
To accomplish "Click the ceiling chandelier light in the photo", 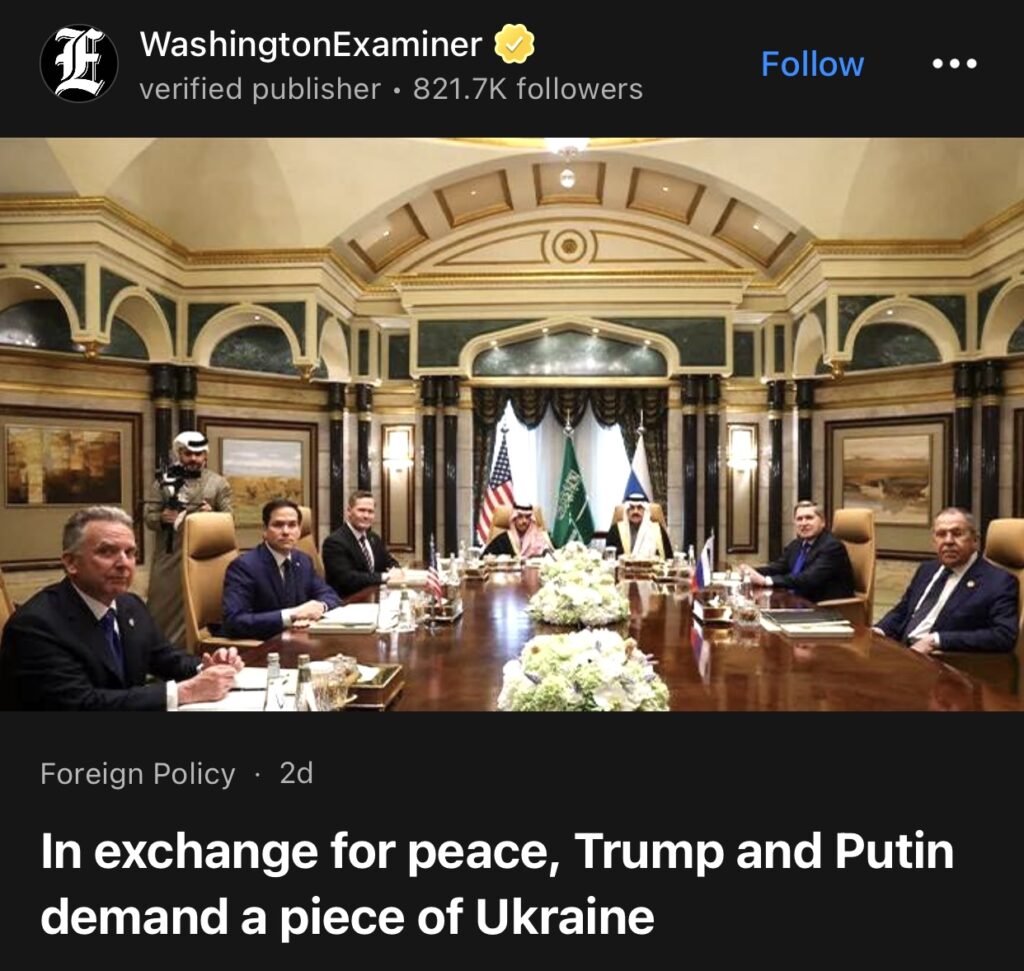I will click(x=567, y=147).
